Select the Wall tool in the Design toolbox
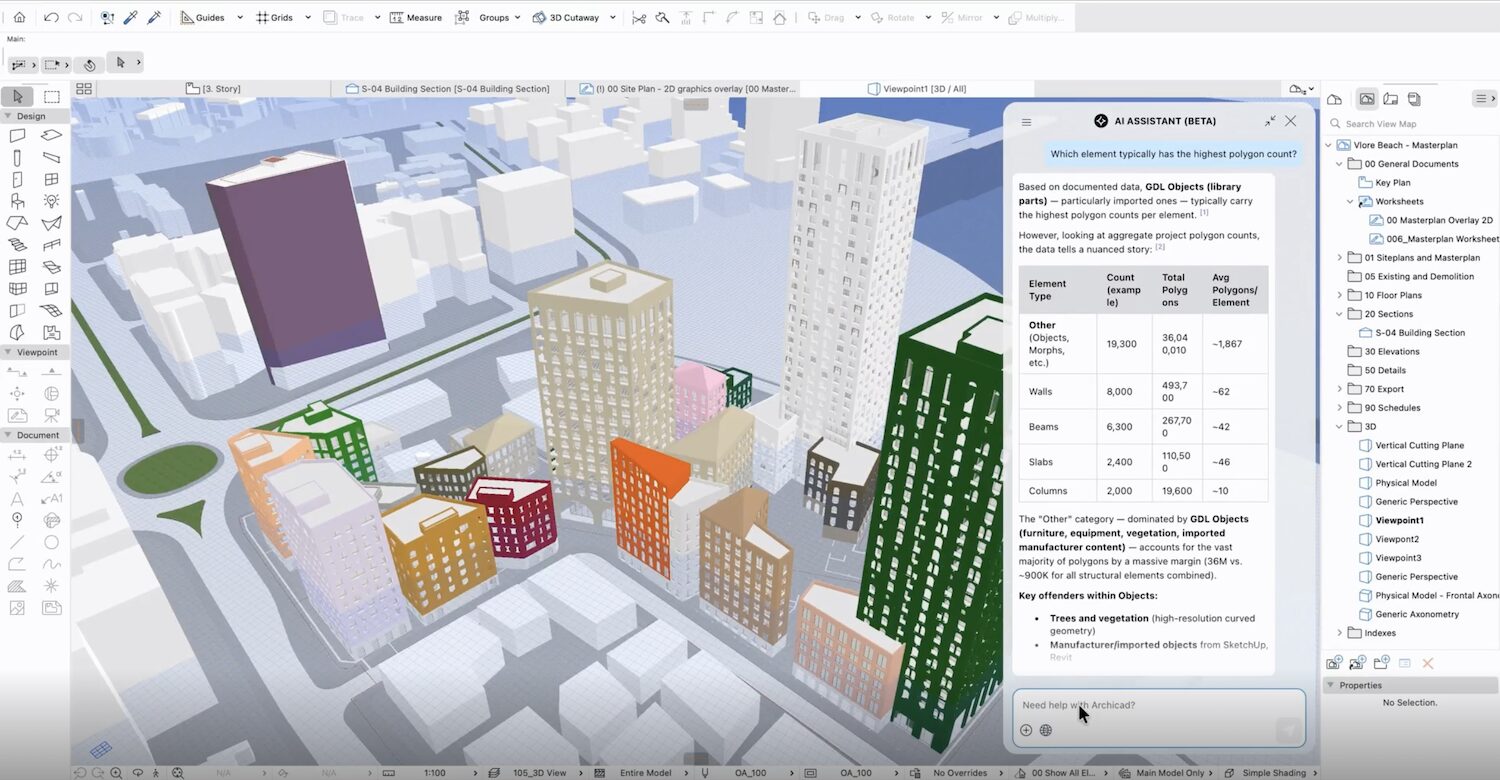The width and height of the screenshot is (1500, 780). tap(17, 135)
